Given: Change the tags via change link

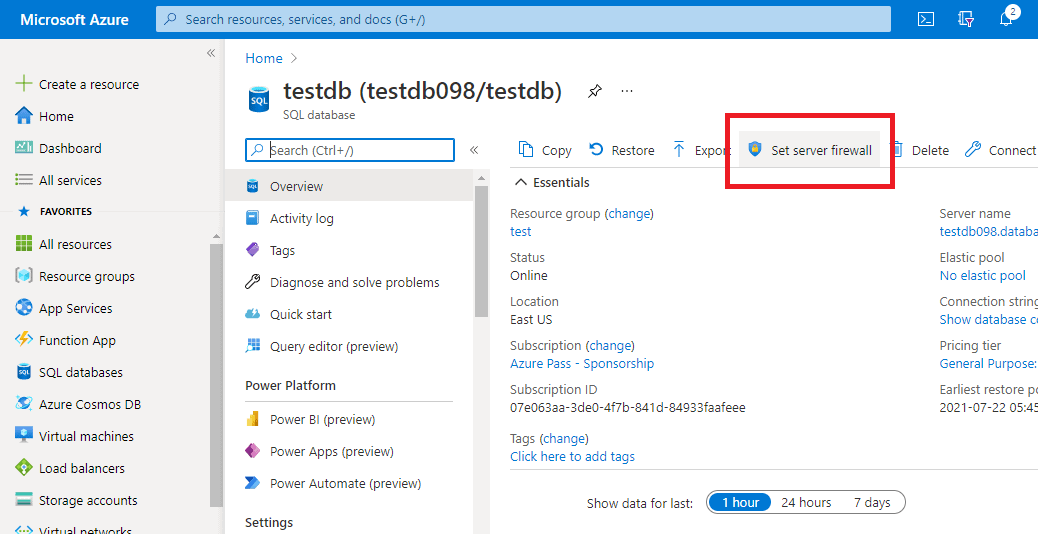Looking at the screenshot, I should 564,438.
